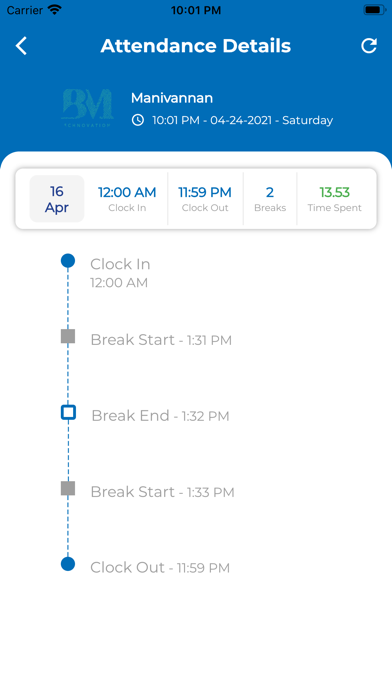Tap the BM Technovation company logo

point(87,108)
